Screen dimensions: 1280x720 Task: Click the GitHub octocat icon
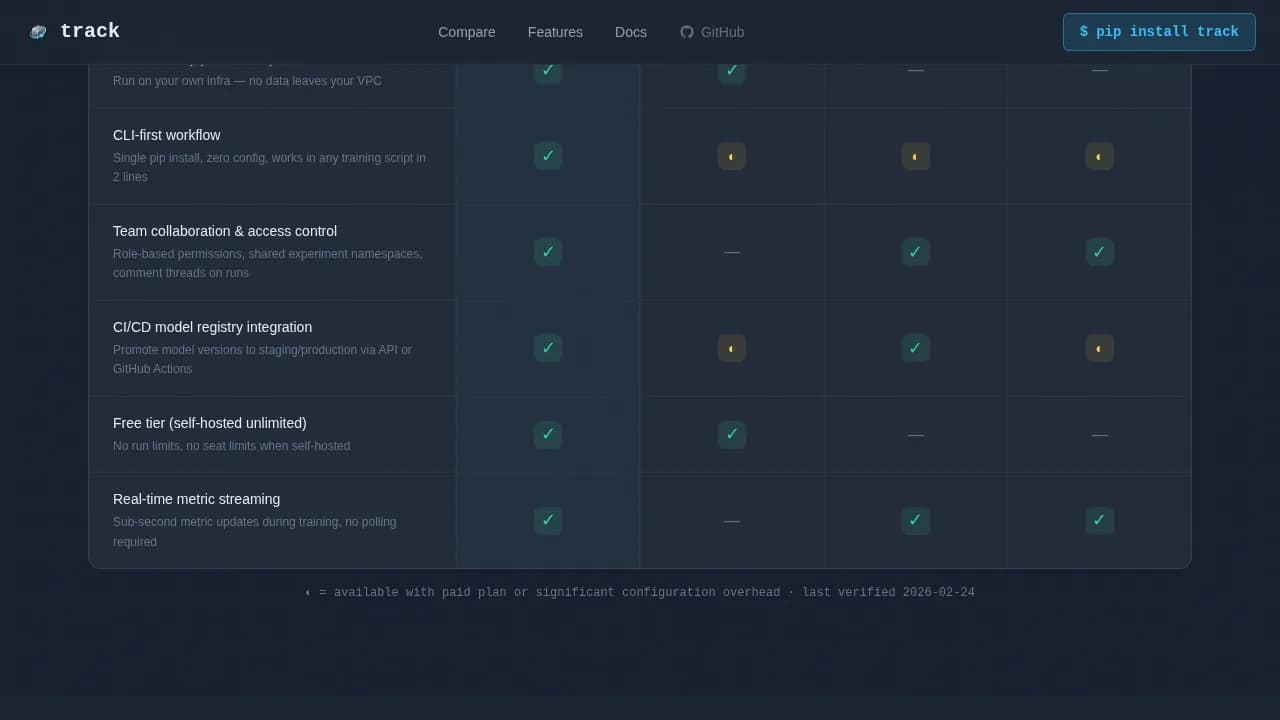tap(686, 31)
